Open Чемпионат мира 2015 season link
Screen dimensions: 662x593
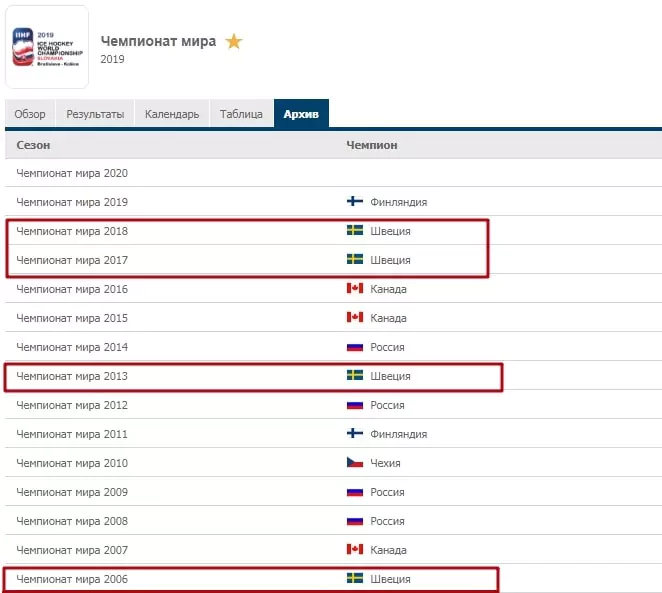[x=72, y=318]
